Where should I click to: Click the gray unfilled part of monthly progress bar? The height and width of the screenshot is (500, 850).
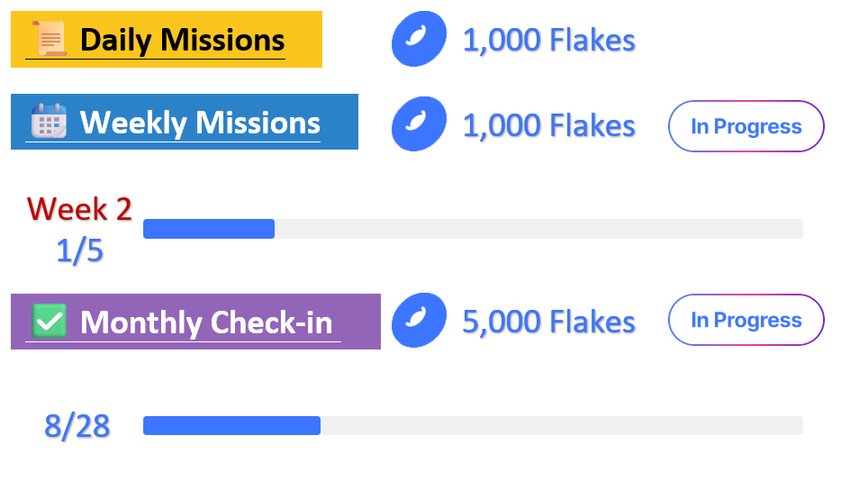560,426
